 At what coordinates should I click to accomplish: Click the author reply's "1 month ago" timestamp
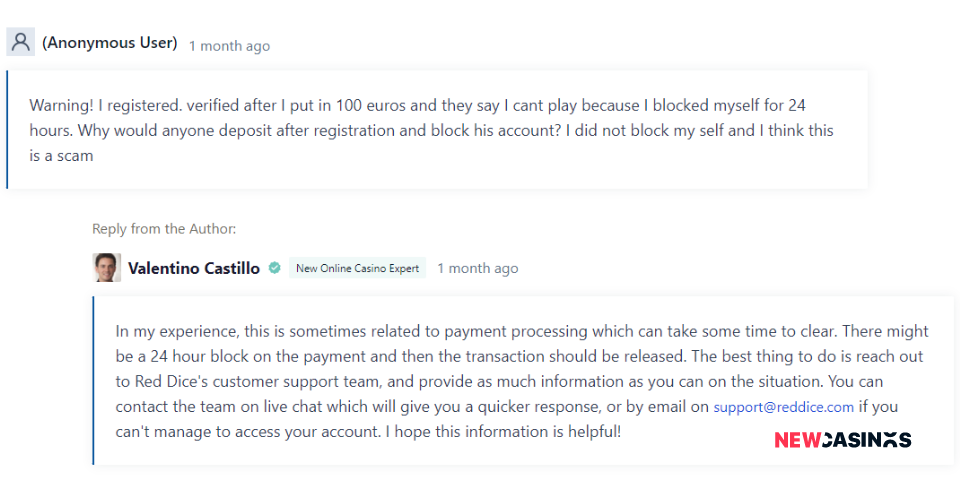[478, 268]
